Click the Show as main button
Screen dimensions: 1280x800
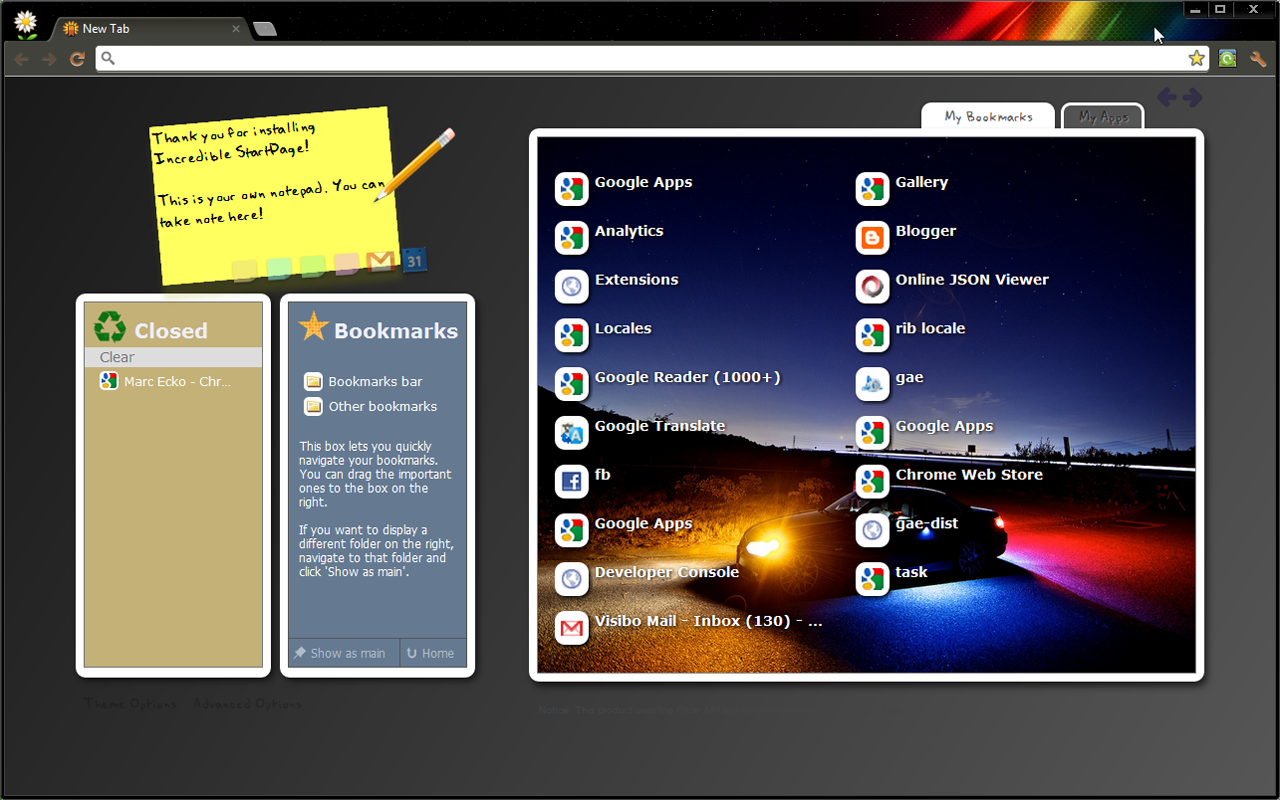coord(343,652)
